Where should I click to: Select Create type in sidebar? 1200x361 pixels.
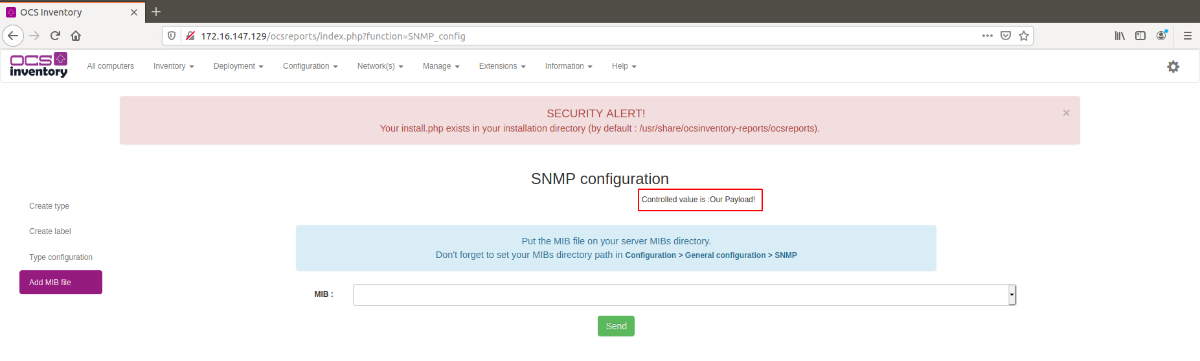click(49, 205)
